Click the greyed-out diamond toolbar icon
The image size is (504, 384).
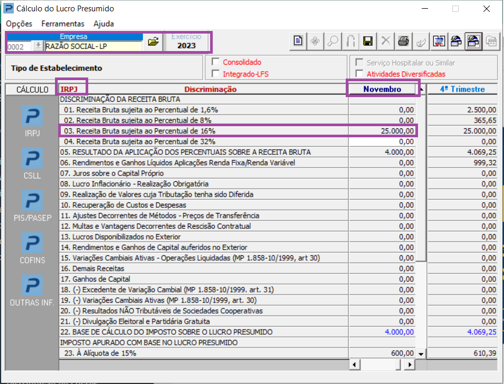[x=315, y=41]
